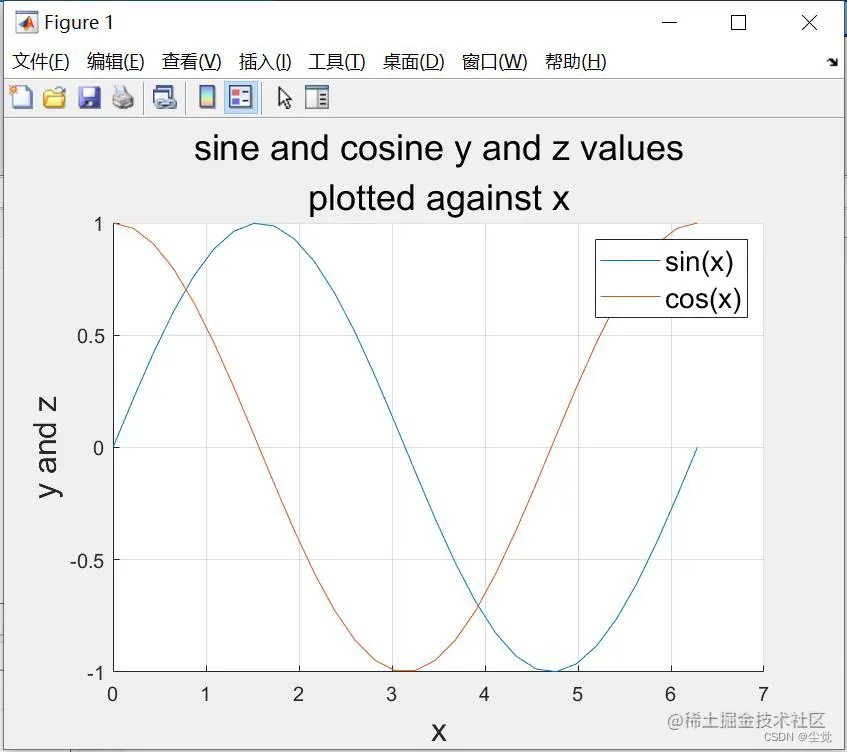
Task: Click the x-axis tick label 7
Action: (x=763, y=694)
